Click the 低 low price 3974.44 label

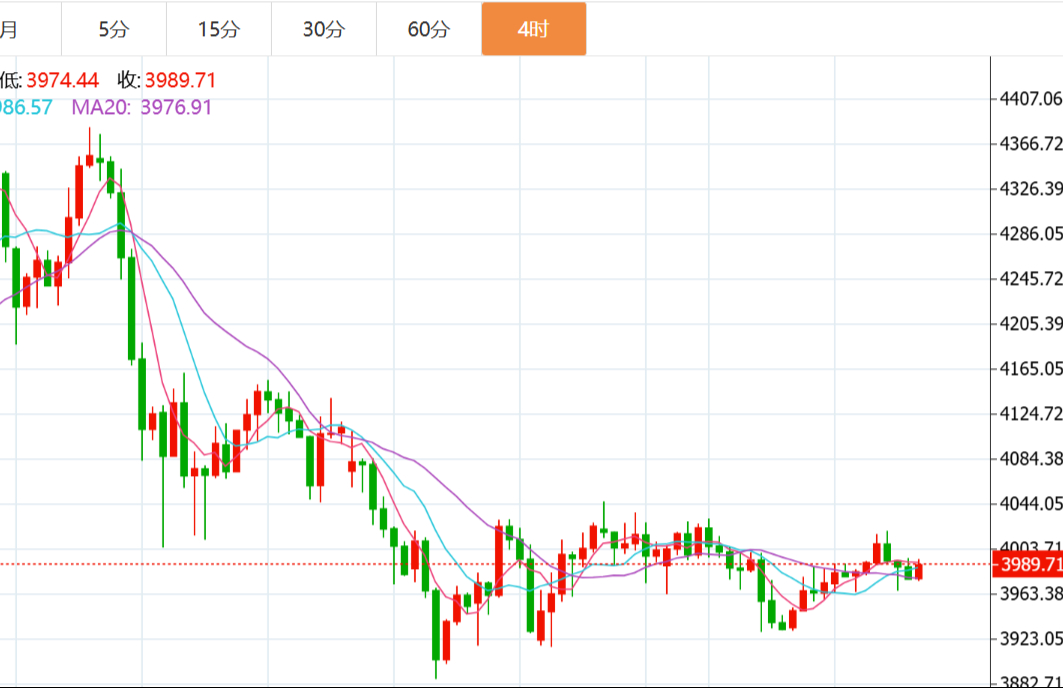[62, 81]
